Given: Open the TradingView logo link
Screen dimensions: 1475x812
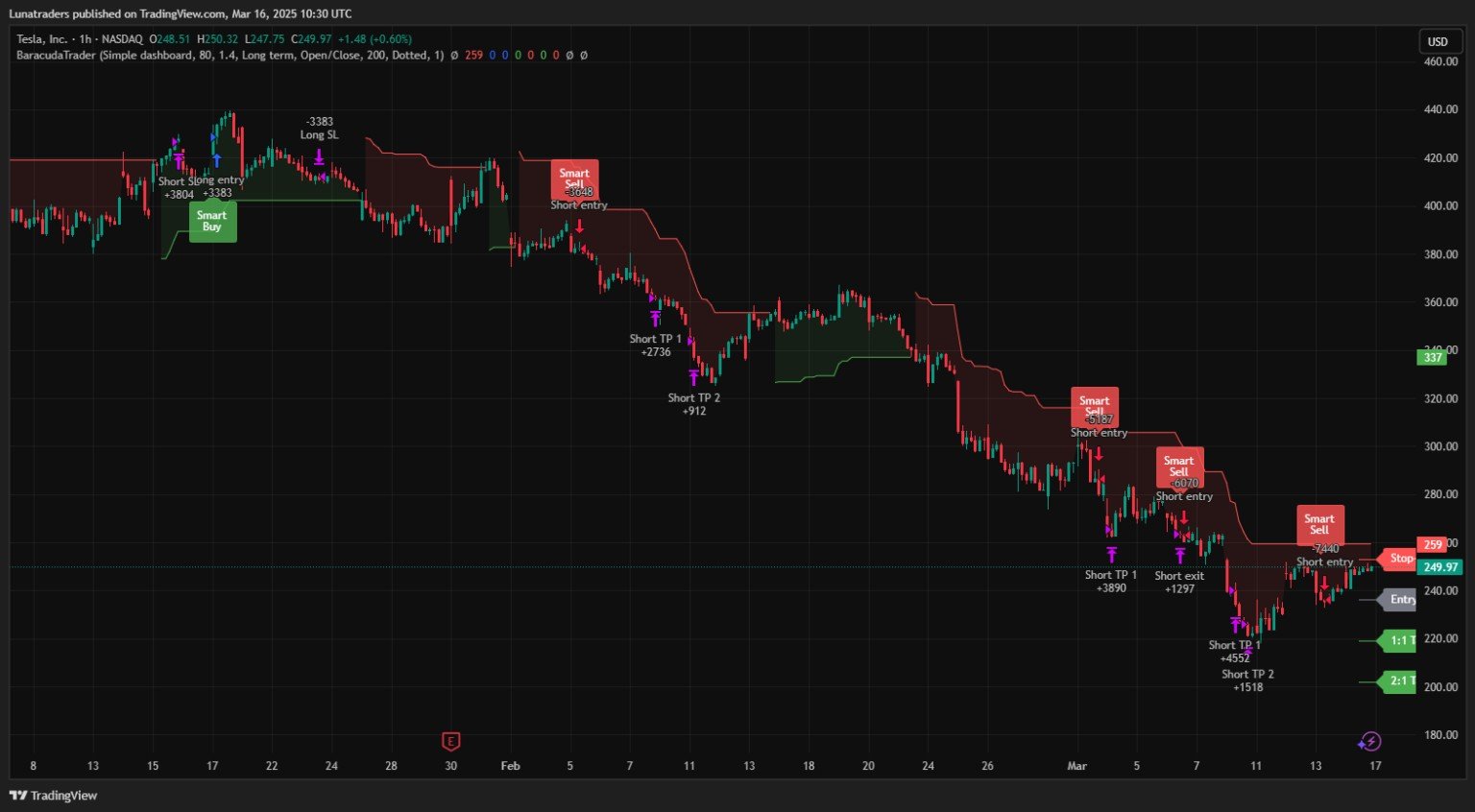Looking at the screenshot, I should 54,796.
